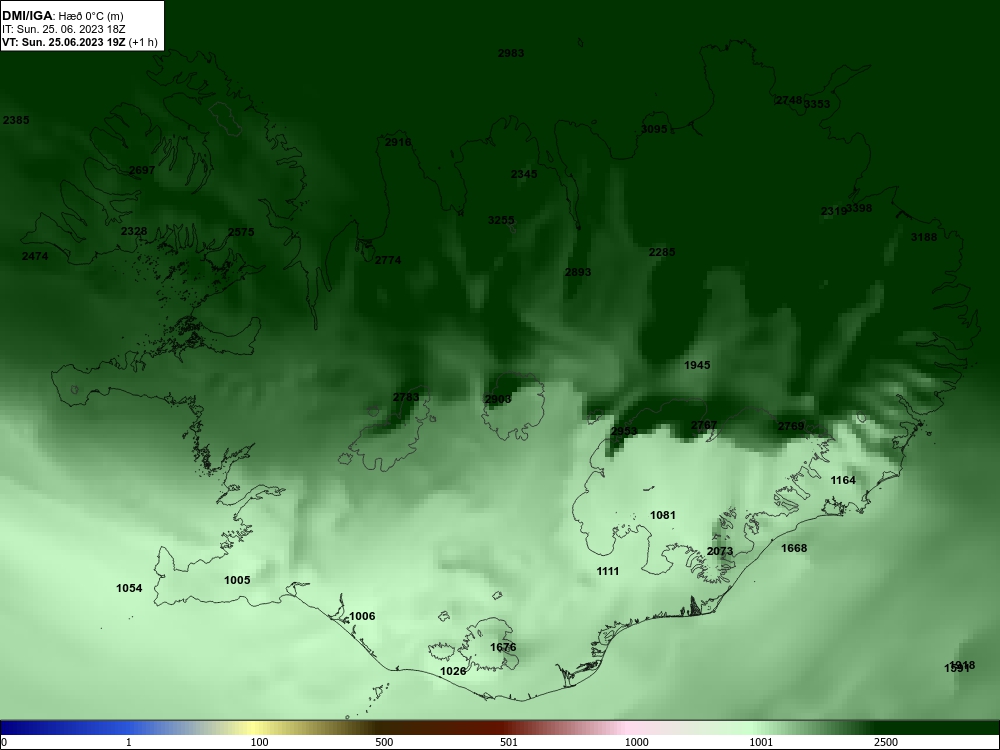Image resolution: width=1000 pixels, height=750 pixels.
Task: Click the 2328 height label
Action: point(134,232)
